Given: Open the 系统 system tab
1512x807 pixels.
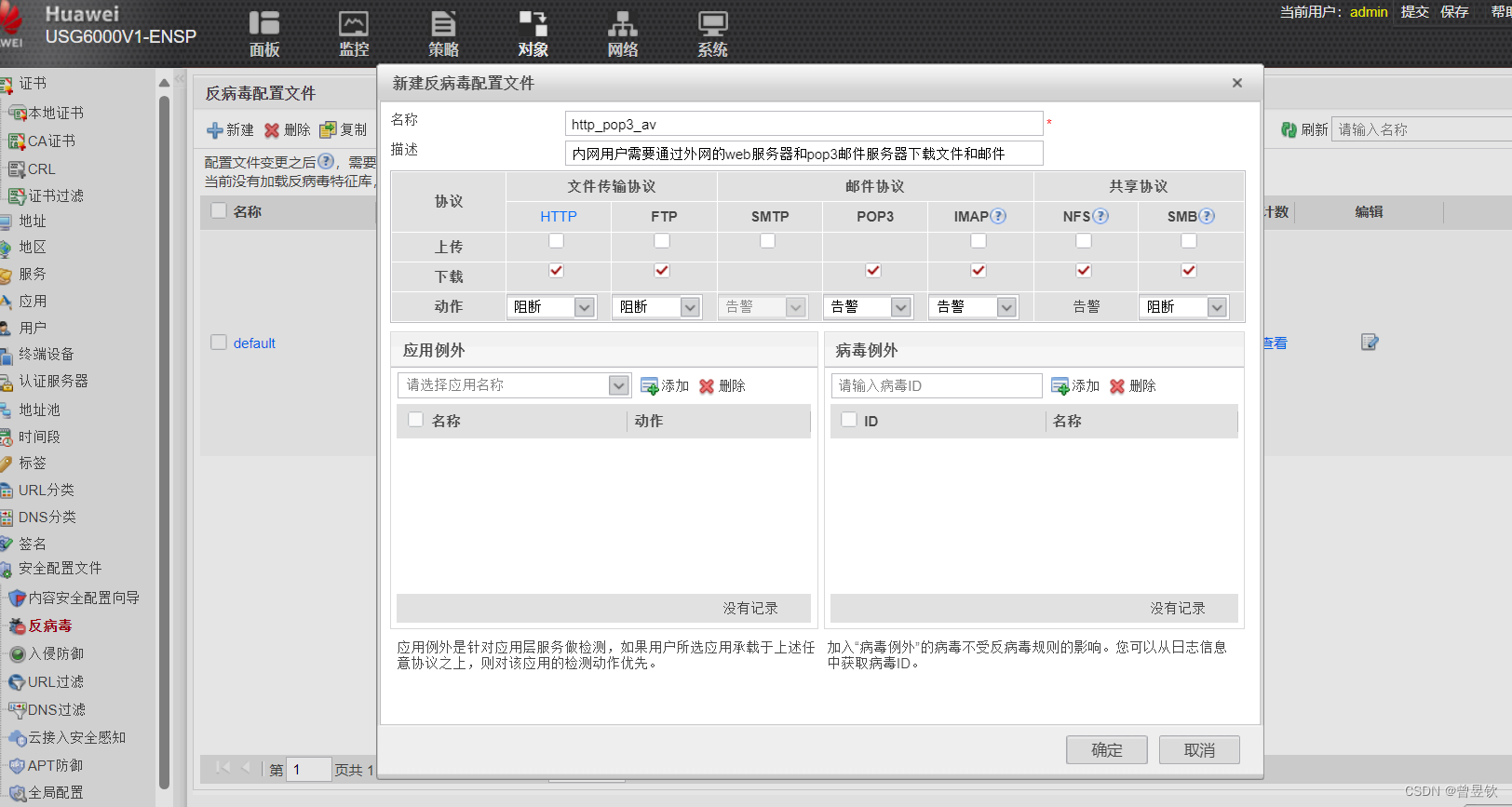Looking at the screenshot, I should [x=712, y=34].
